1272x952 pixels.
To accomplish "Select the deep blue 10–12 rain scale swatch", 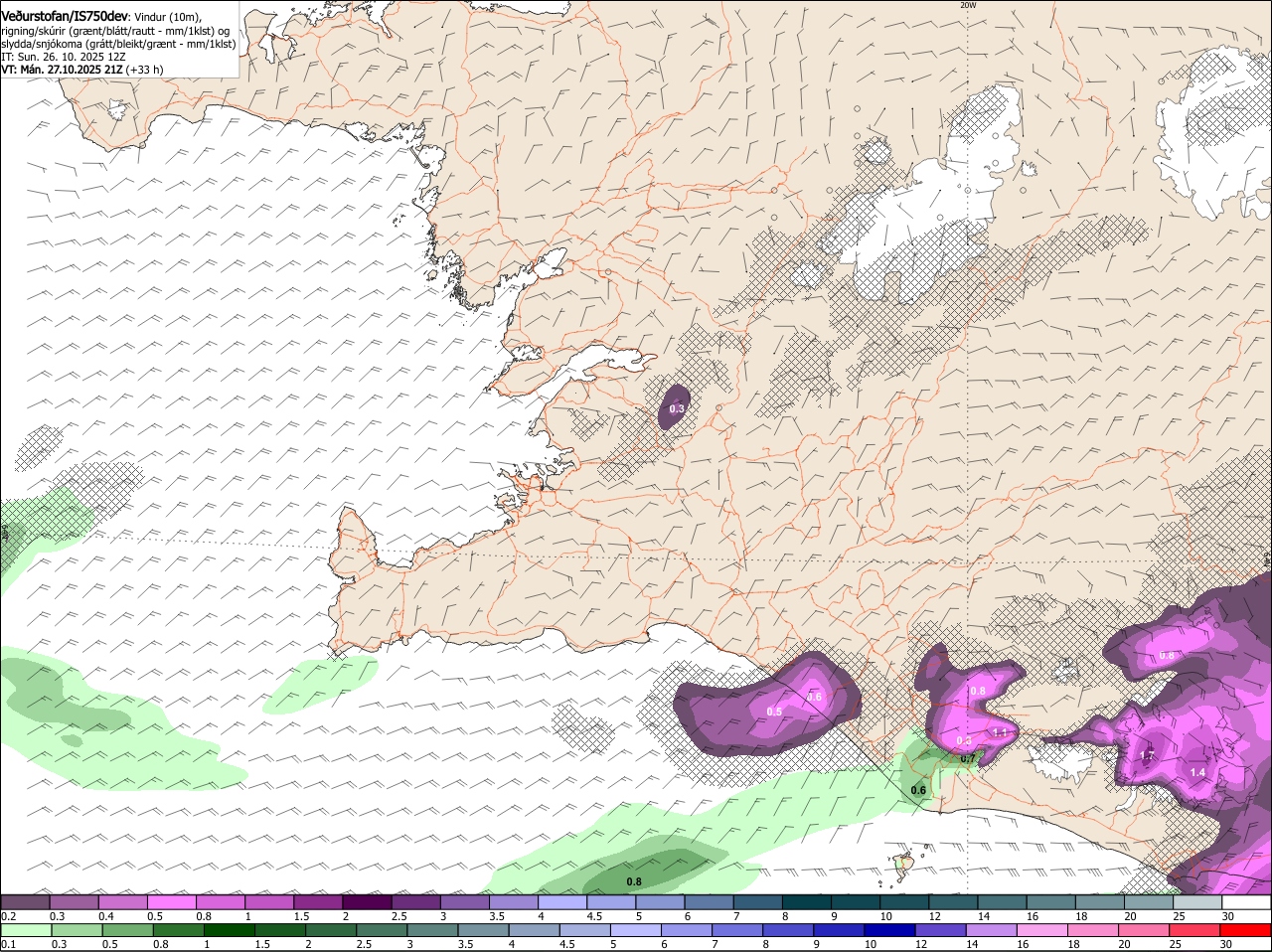I will (888, 930).
